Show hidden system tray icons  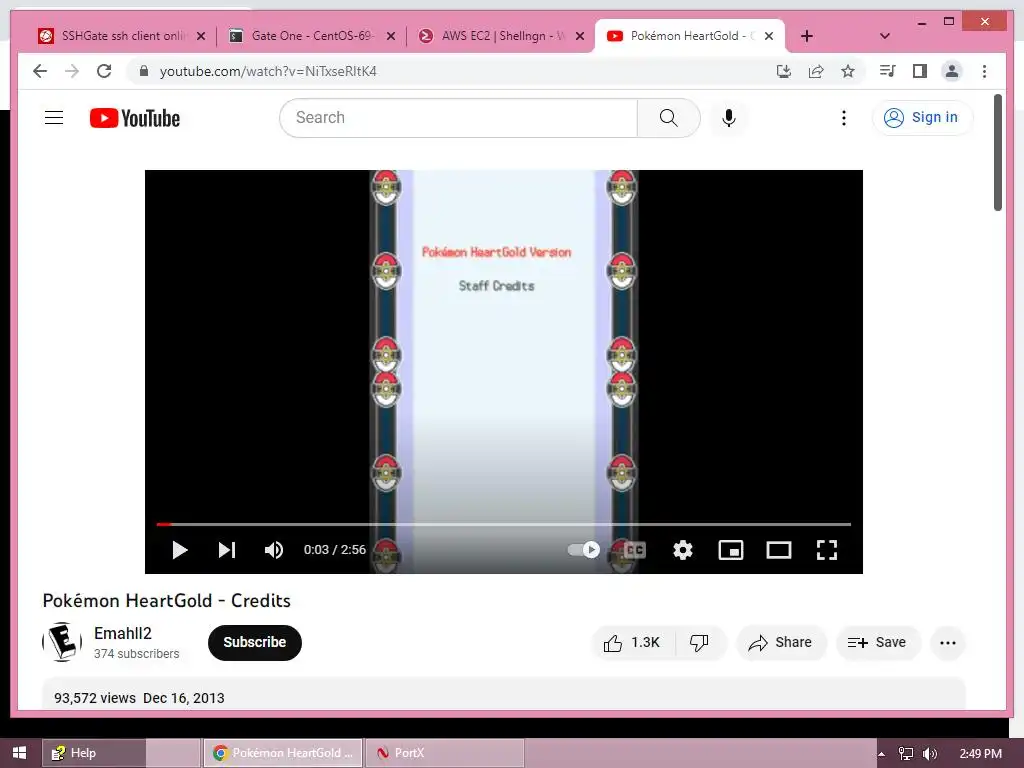pyautogui.click(x=882, y=754)
